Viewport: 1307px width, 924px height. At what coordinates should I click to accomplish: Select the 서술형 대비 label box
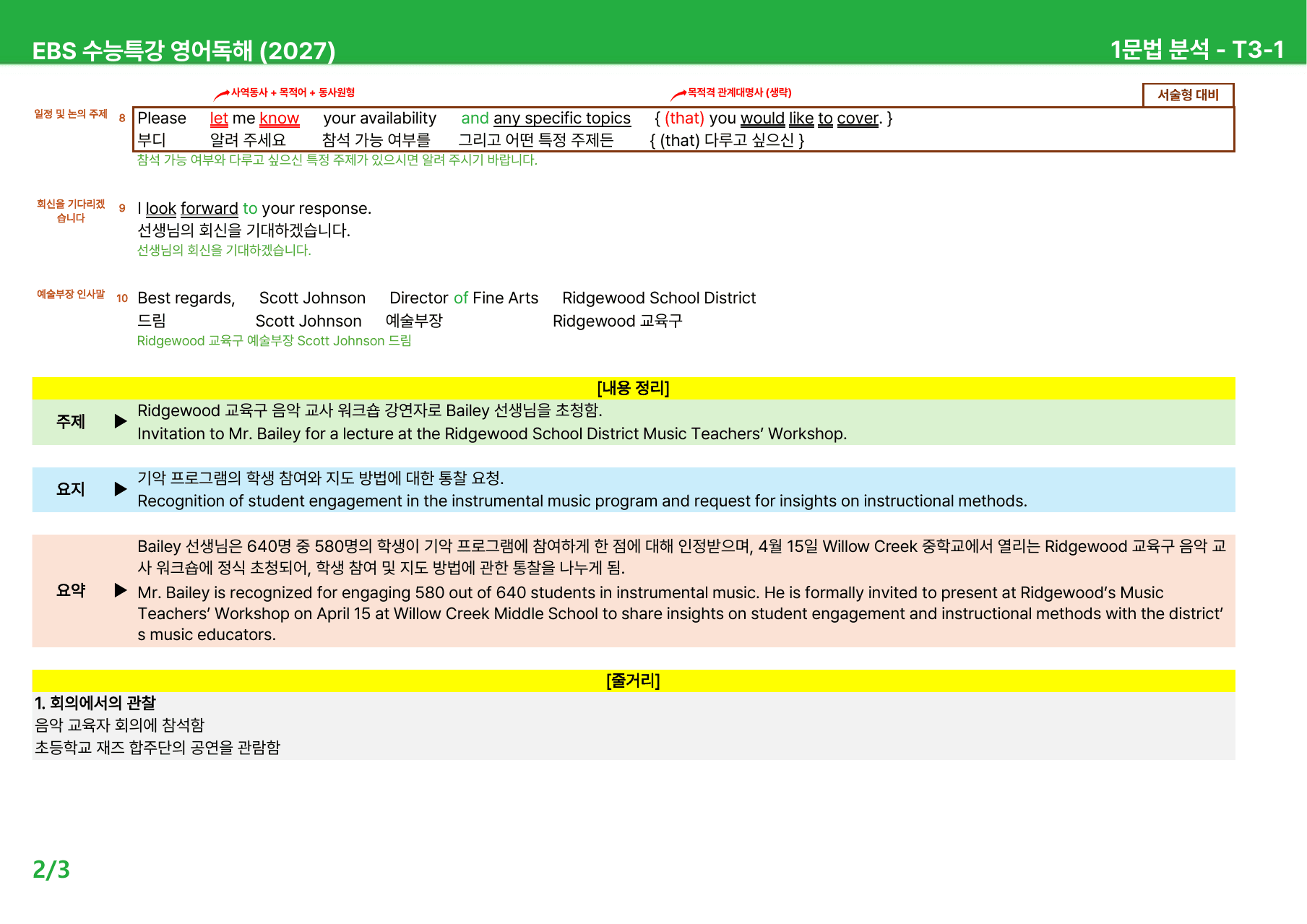point(1188,95)
